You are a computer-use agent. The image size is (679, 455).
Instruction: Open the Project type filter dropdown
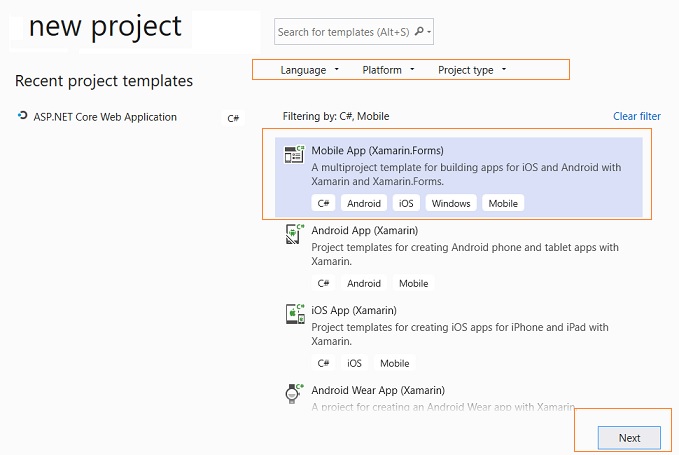[472, 70]
